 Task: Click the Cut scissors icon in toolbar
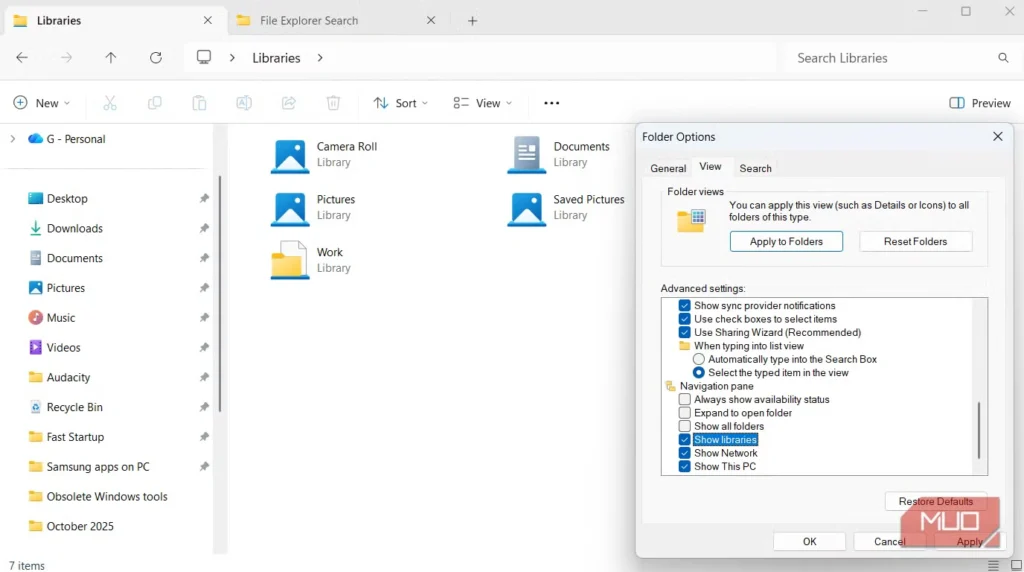point(110,103)
